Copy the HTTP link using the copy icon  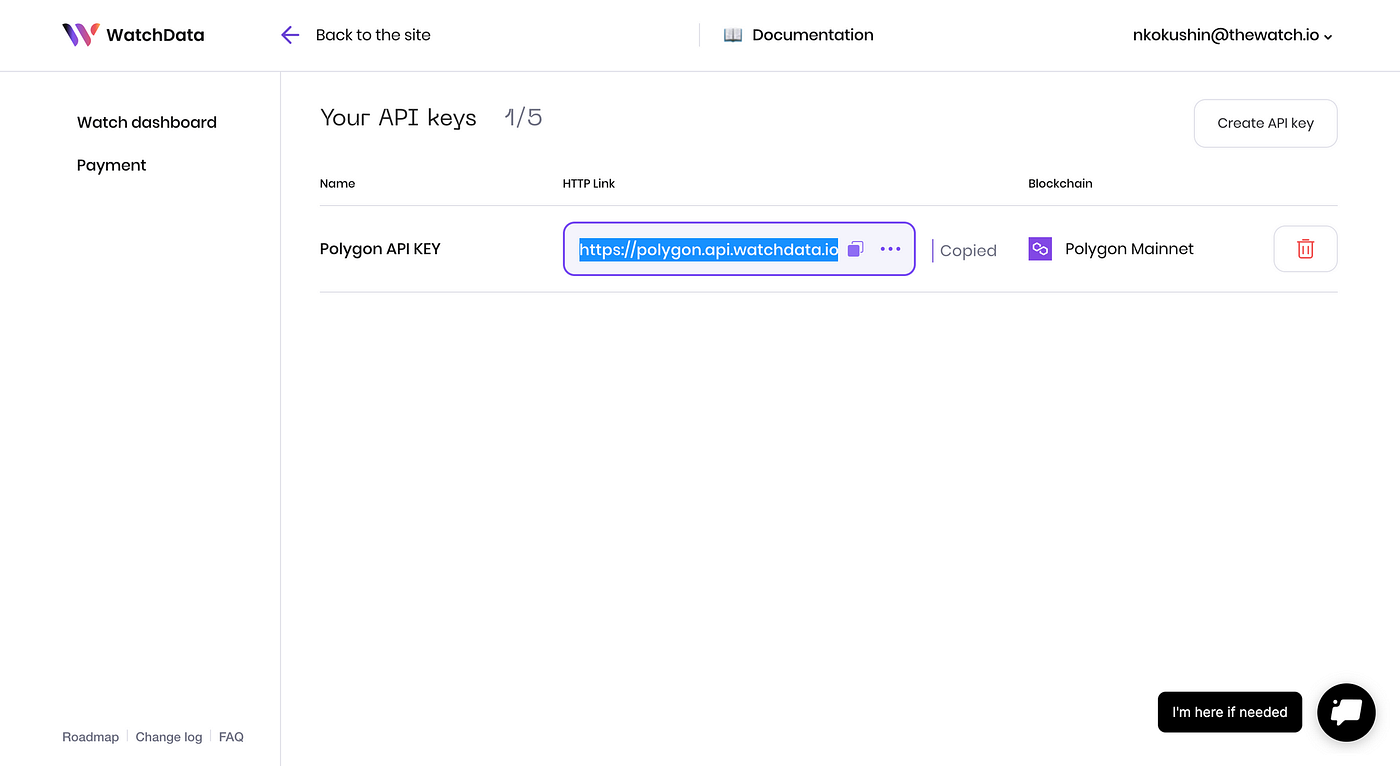(855, 249)
